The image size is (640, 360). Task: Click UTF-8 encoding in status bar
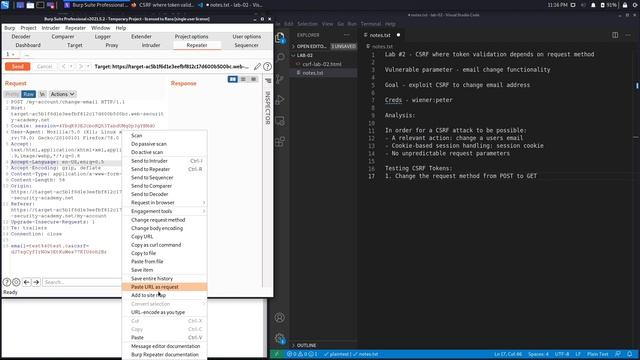click(x=562, y=354)
